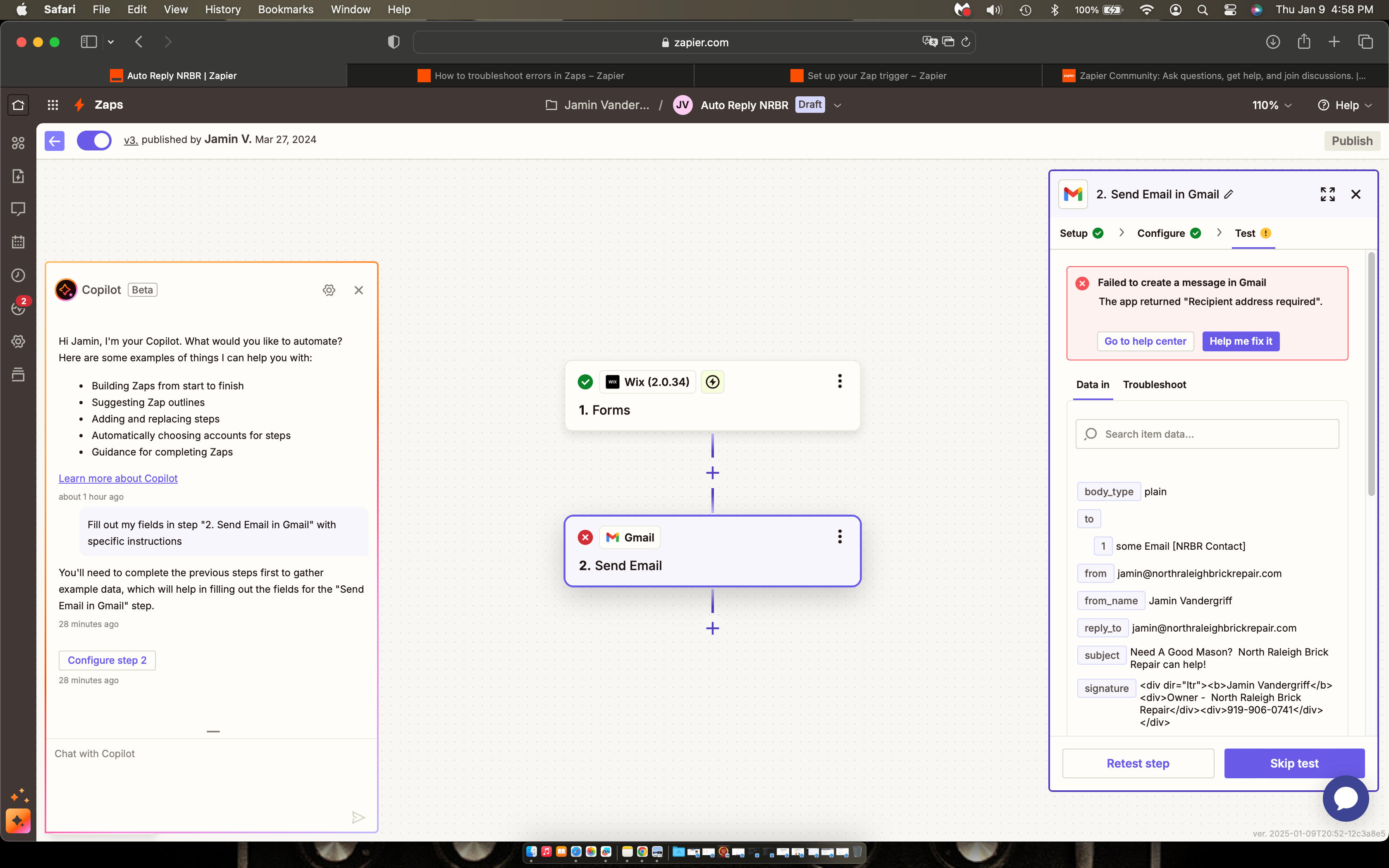Click the Zaps lightning bolt icon

80,105
